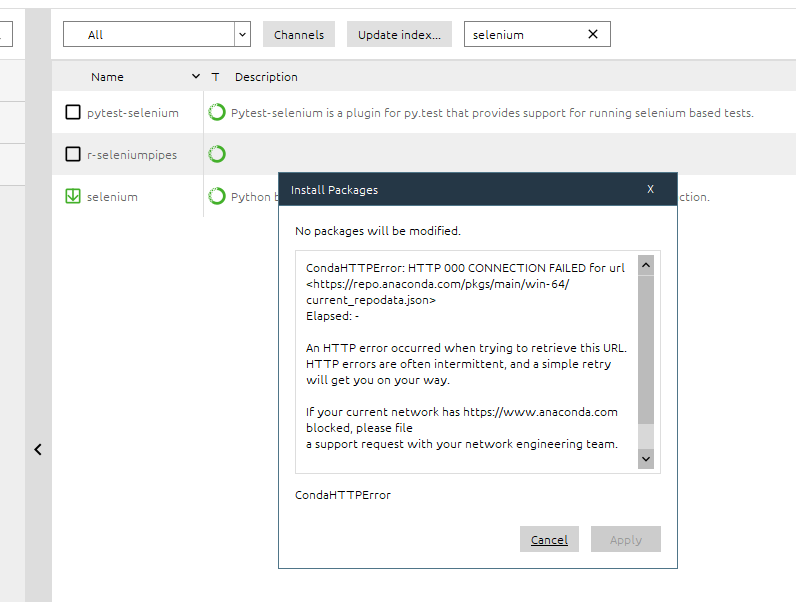Collapse sidebar with left chevron arrow
Screen dimensions: 796x602
click(38, 449)
